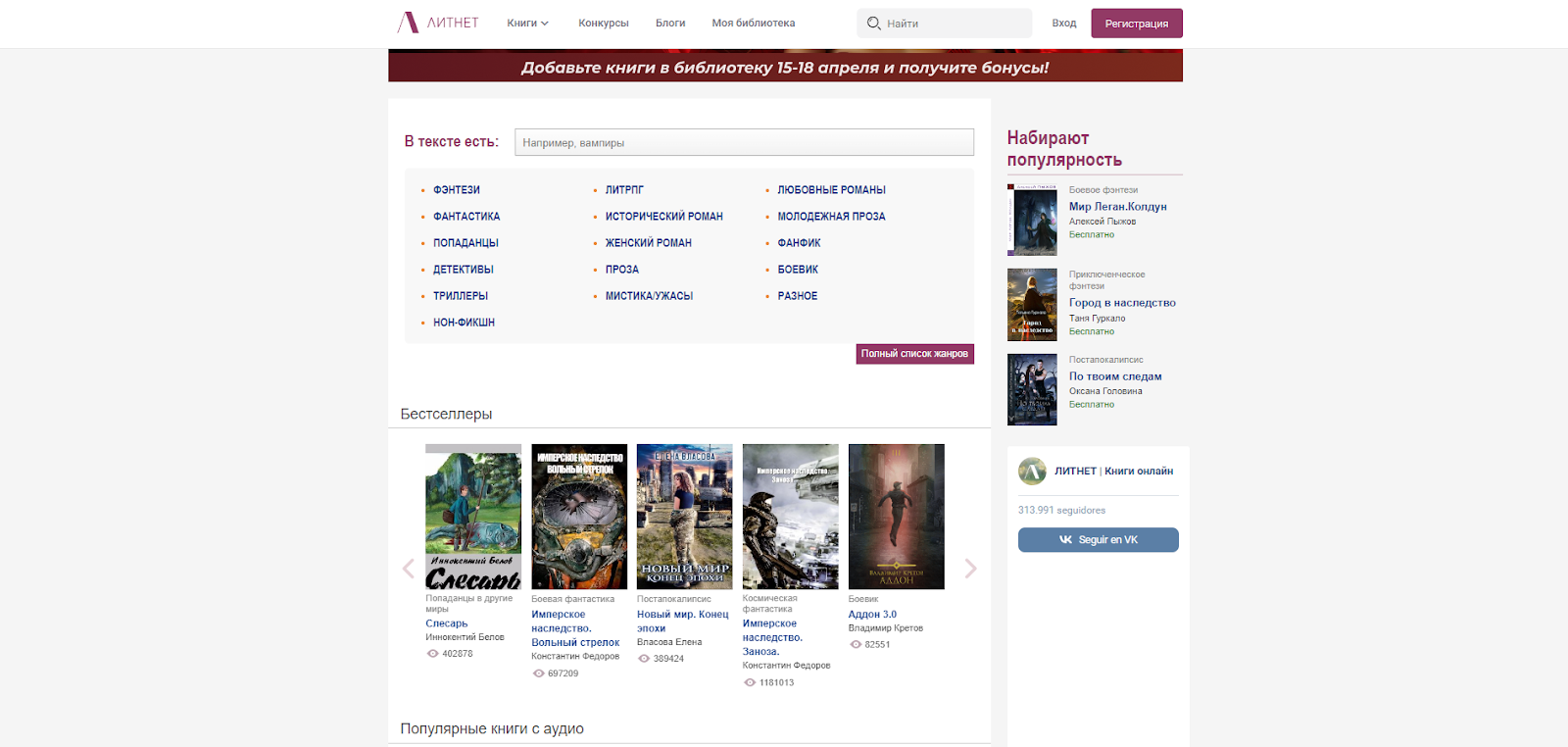Viewport: 1568px width, 747px height.
Task: Click author Владимир Кретов
Action: coord(886,628)
